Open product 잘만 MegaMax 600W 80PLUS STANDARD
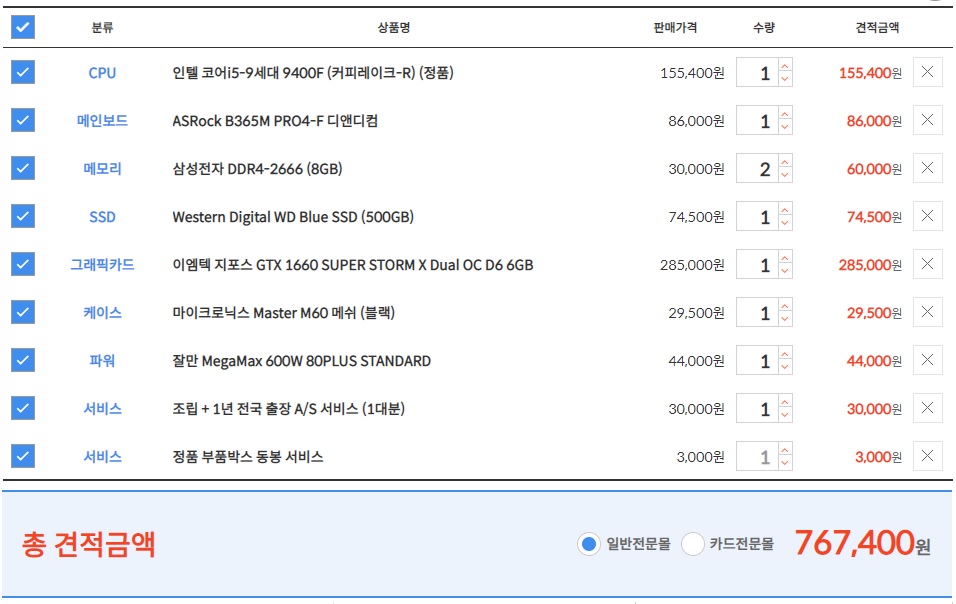Viewport: 956px width, 604px height. (x=302, y=361)
